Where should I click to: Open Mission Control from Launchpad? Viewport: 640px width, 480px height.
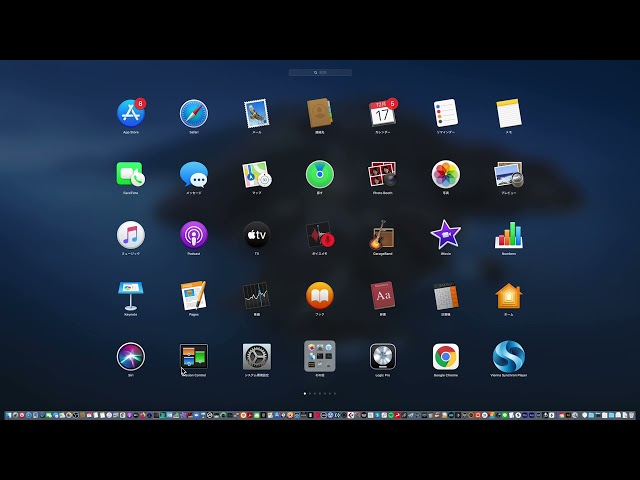194,356
